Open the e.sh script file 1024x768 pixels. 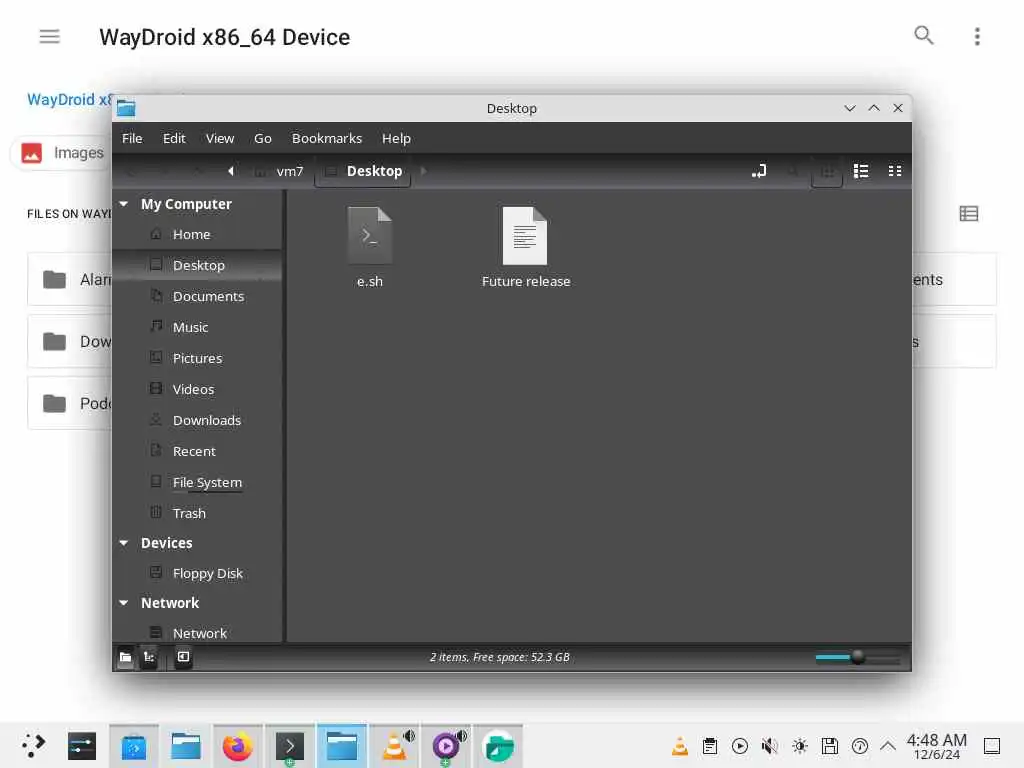click(370, 247)
